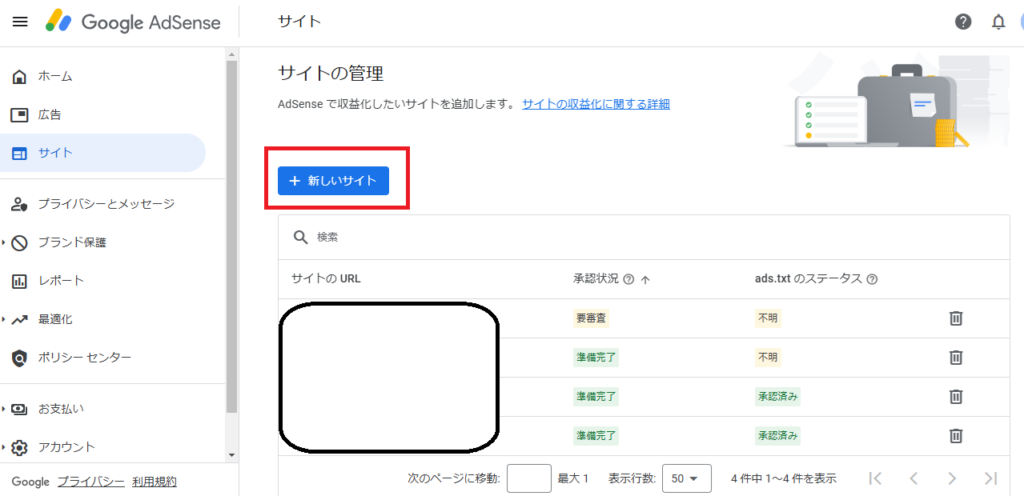Go to next page using the chevron
Viewport: 1024px width, 496px height.
(x=952, y=478)
